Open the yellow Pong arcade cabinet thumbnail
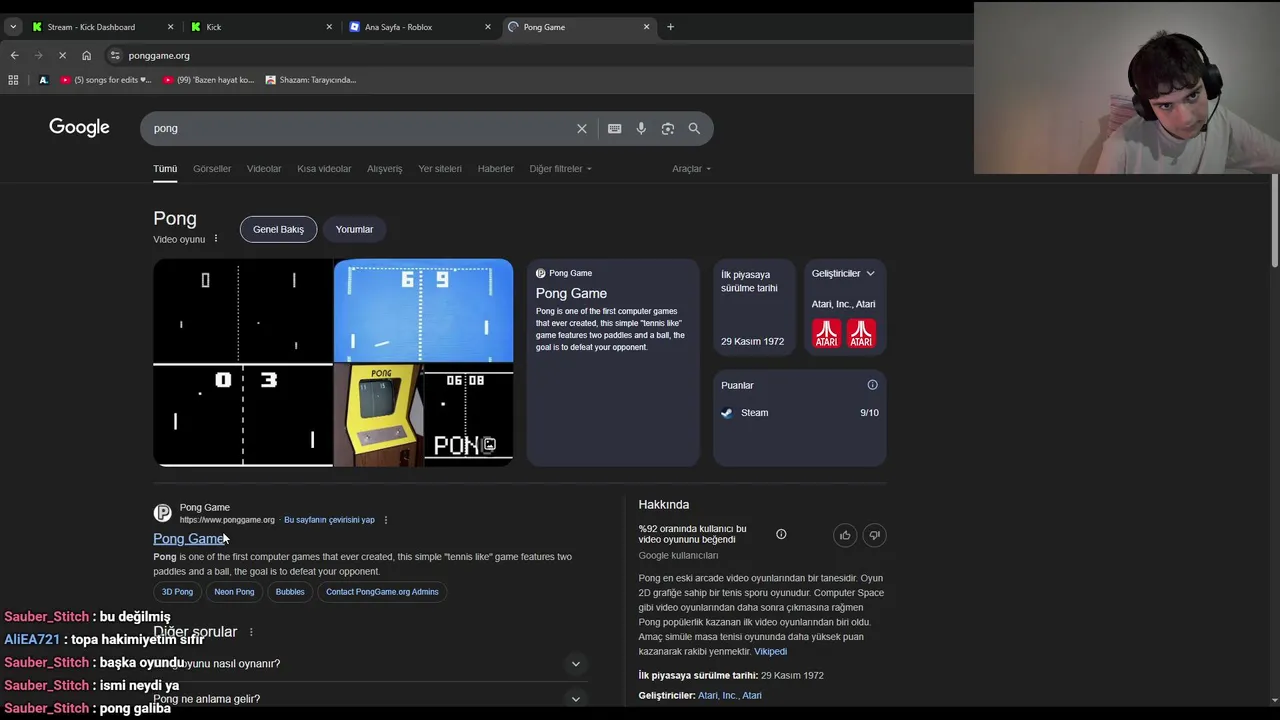The height and width of the screenshot is (720, 1280). pyautogui.click(x=378, y=415)
